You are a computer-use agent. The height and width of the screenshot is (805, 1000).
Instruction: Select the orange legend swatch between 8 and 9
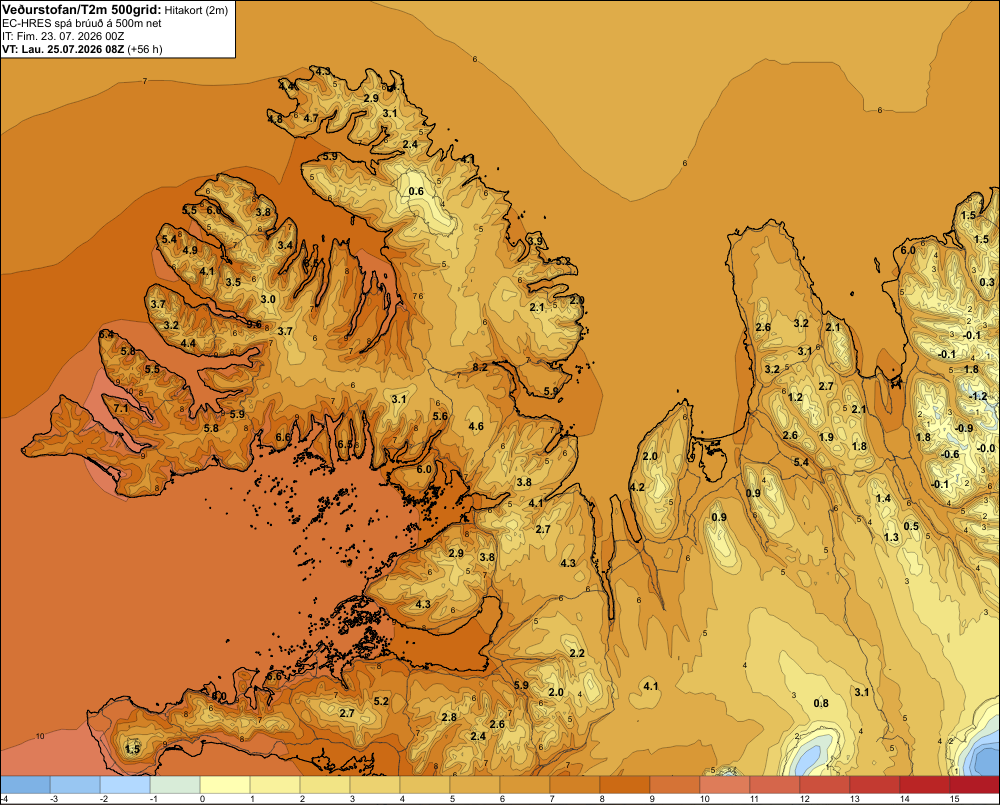coord(625,784)
